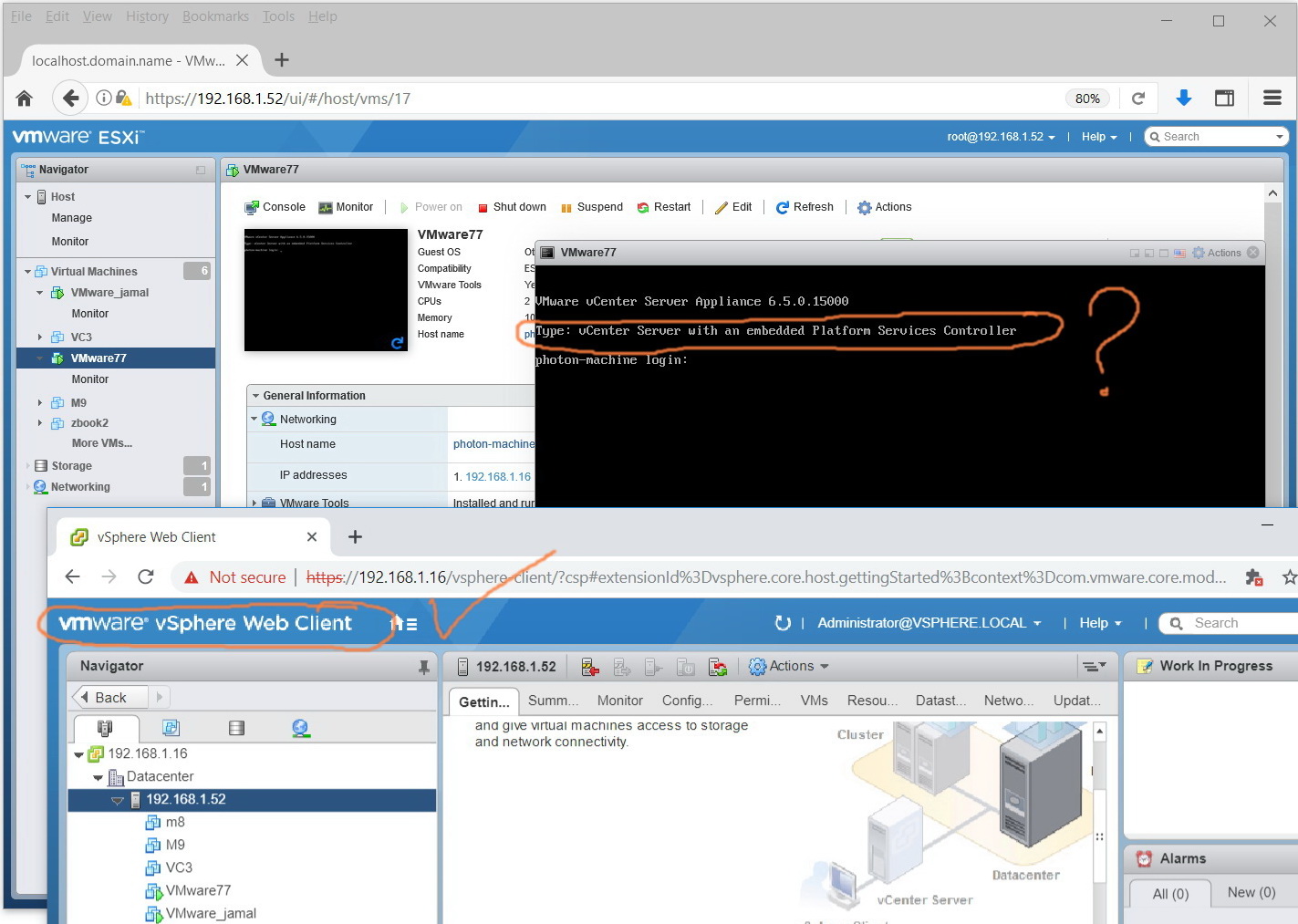The height and width of the screenshot is (924, 1298).
Task: Go back in Firefox browser
Action: click(x=70, y=99)
